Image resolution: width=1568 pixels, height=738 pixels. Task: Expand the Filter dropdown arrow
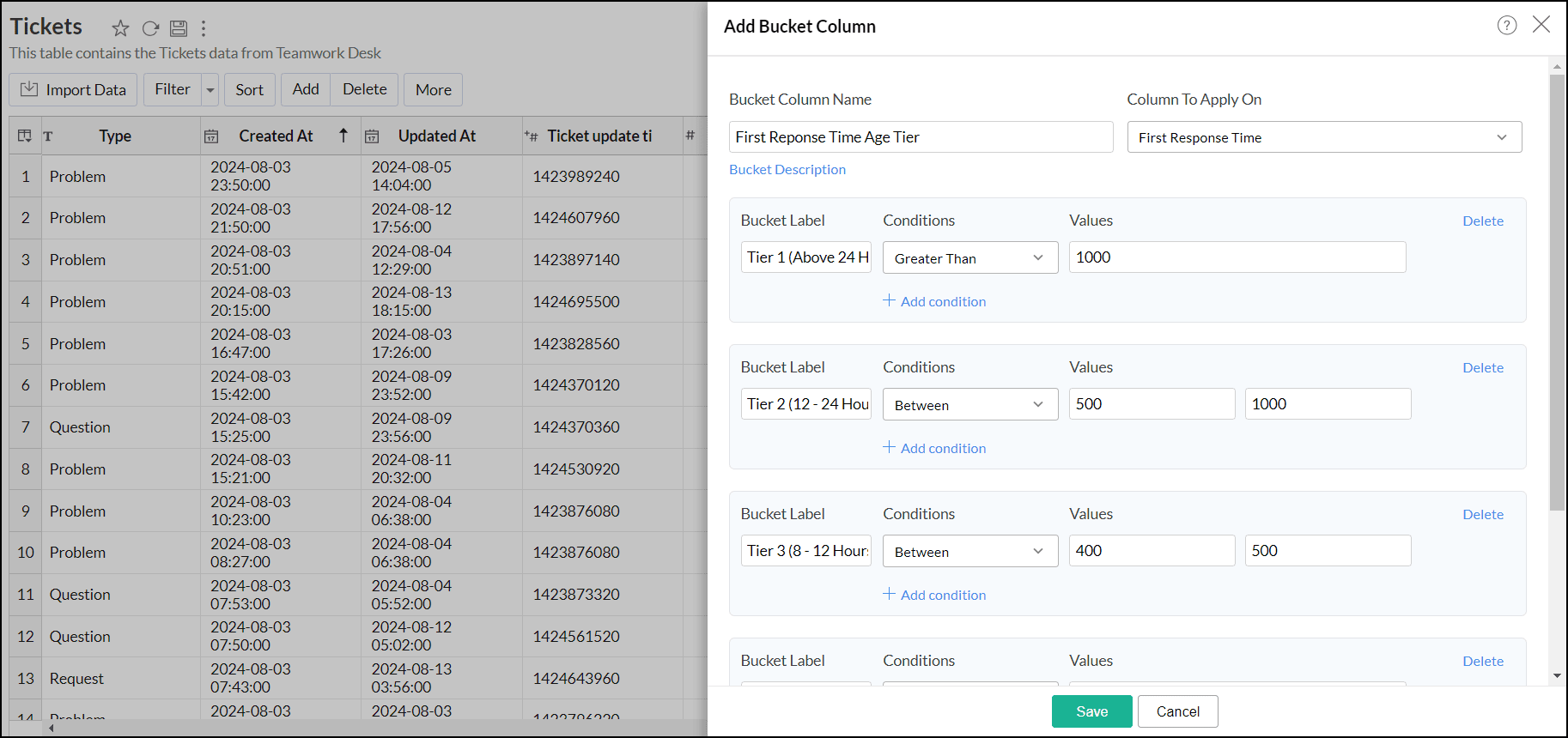(x=210, y=90)
